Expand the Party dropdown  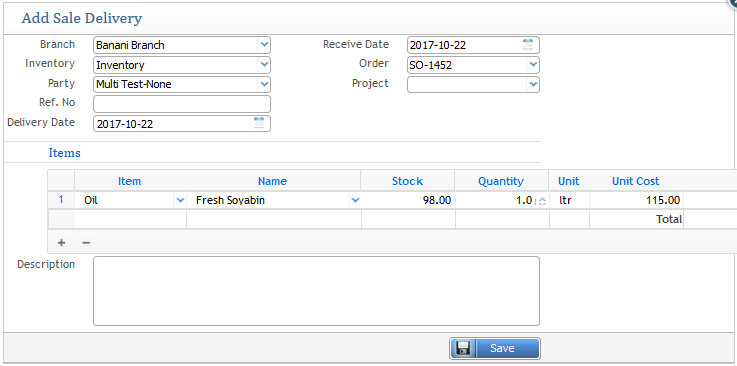click(264, 85)
